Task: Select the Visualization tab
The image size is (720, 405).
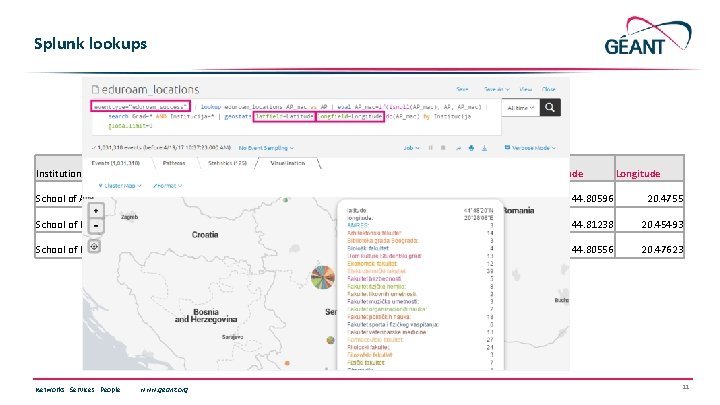Action: [x=288, y=163]
